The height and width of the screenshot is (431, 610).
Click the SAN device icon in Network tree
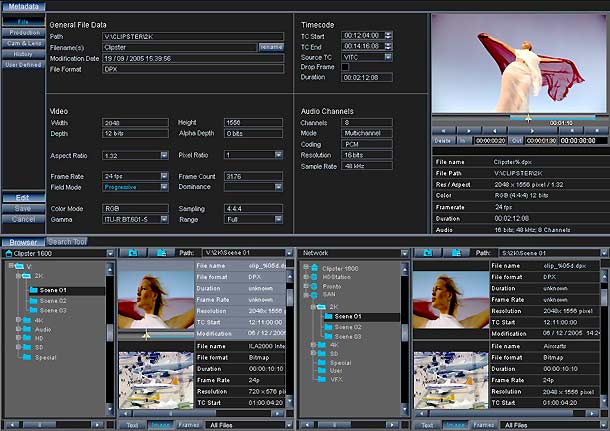pos(315,295)
